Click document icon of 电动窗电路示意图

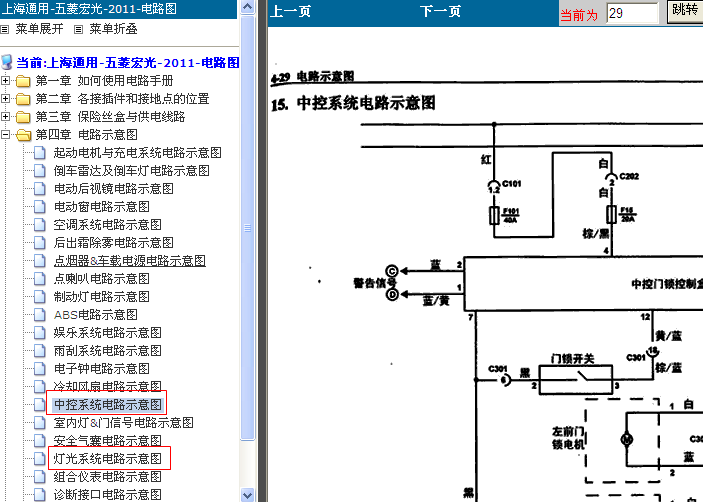click(x=40, y=207)
